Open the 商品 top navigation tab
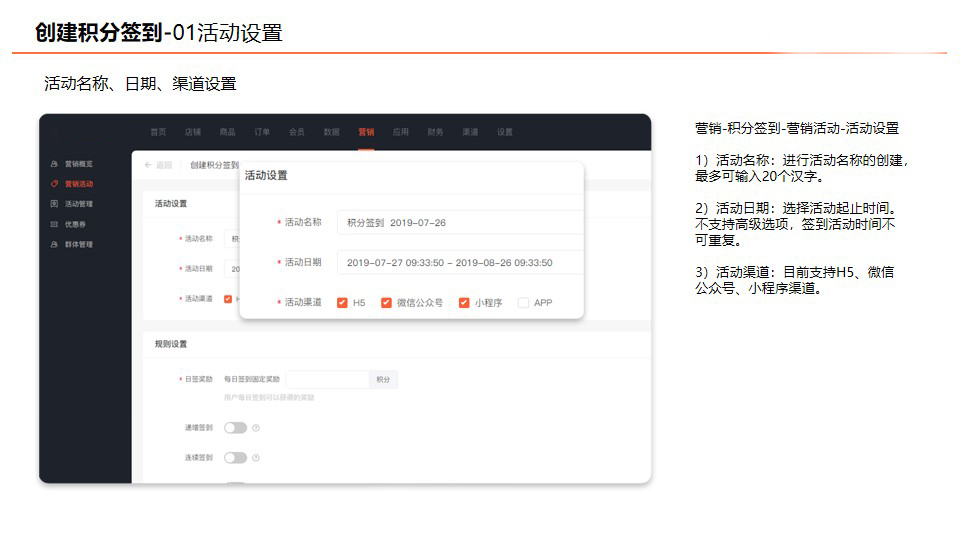This screenshot has width=960, height=540. (228, 132)
